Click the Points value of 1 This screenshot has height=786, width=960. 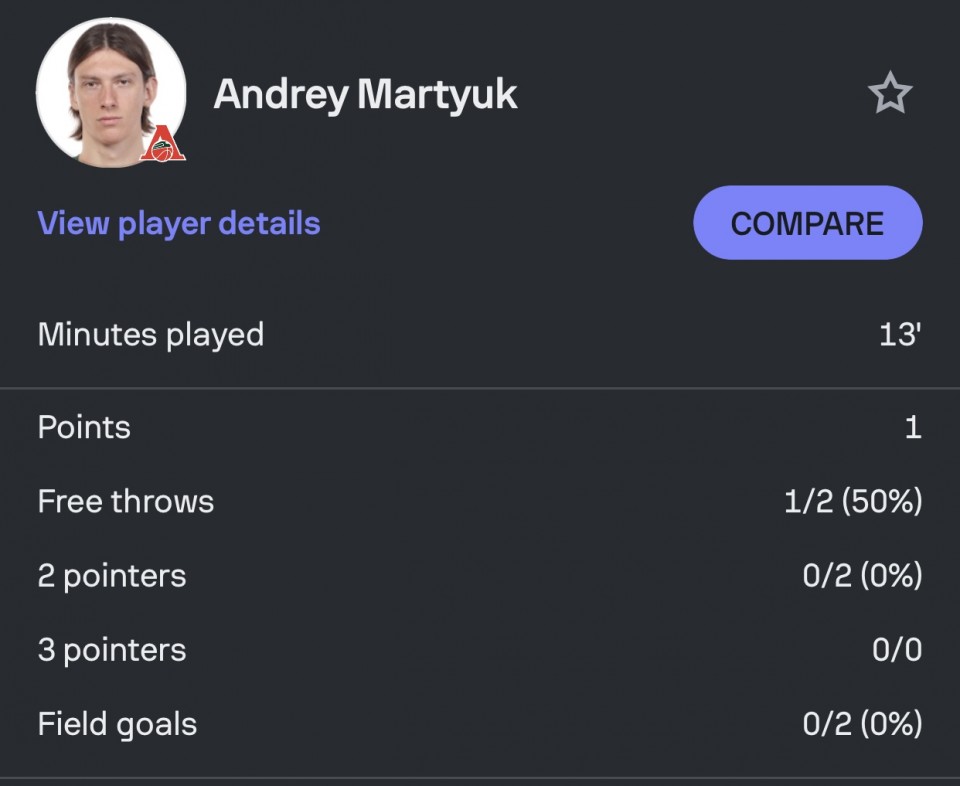pyautogui.click(x=913, y=427)
